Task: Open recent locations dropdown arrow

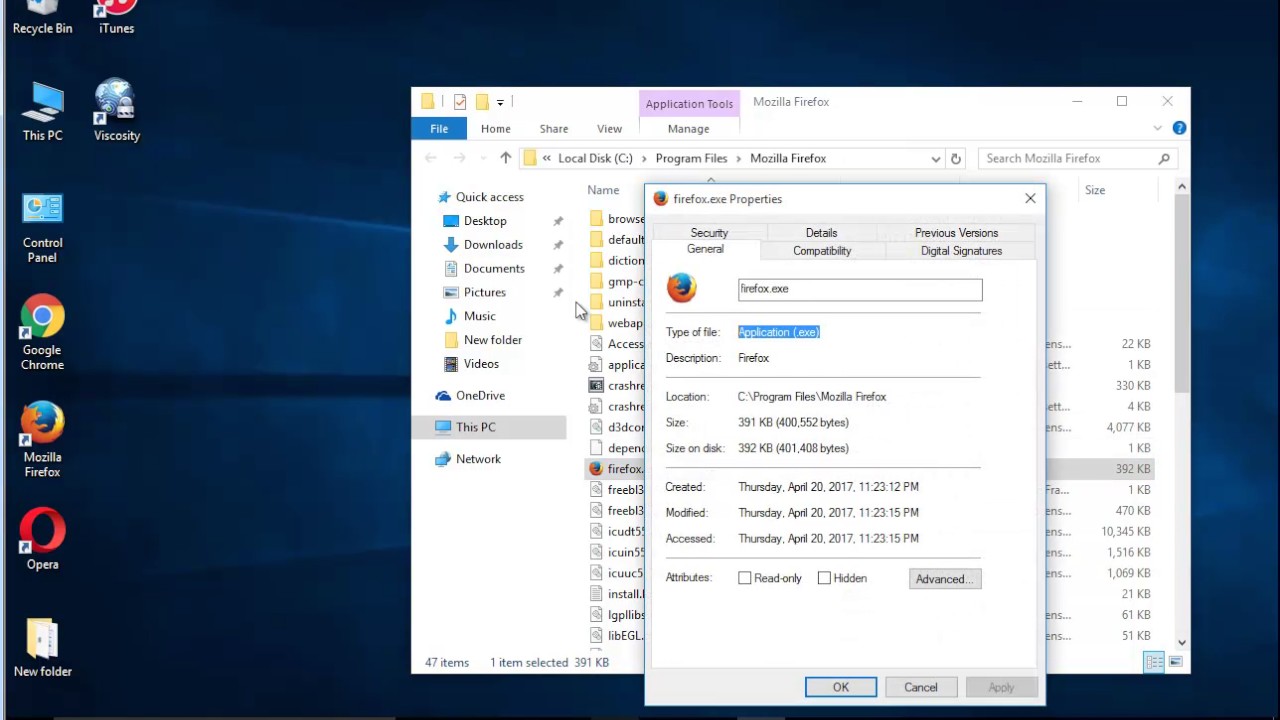Action: coord(483,158)
